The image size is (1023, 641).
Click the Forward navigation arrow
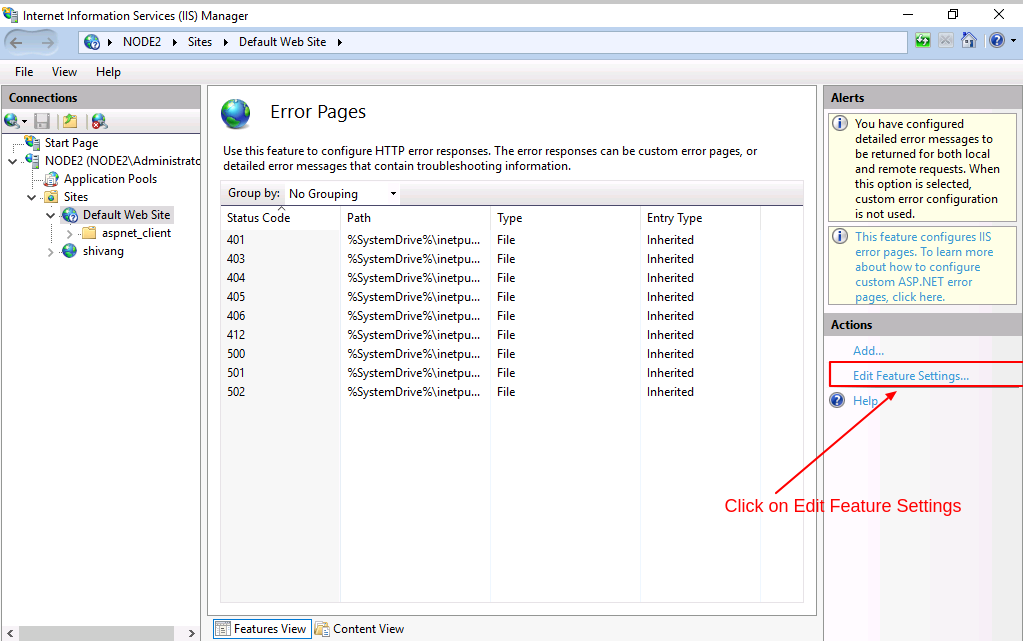click(x=47, y=42)
